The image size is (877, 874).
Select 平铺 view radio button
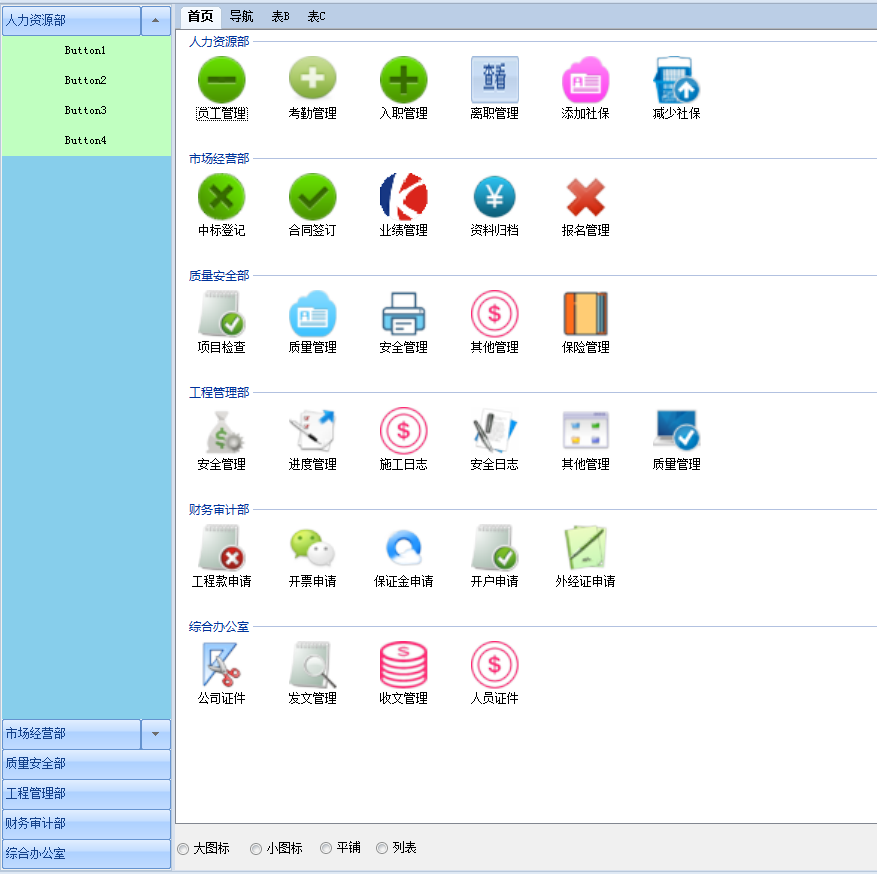point(326,848)
